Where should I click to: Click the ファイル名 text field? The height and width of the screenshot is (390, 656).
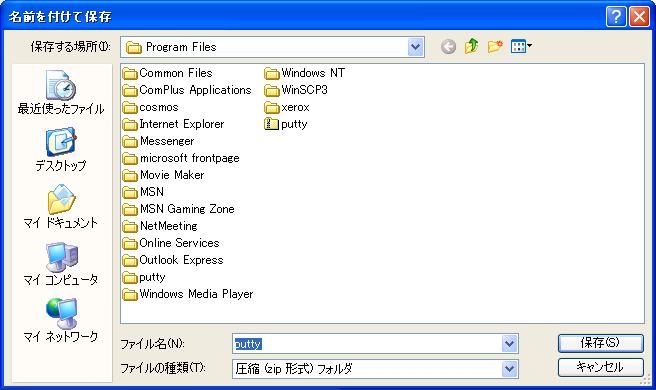tap(367, 344)
